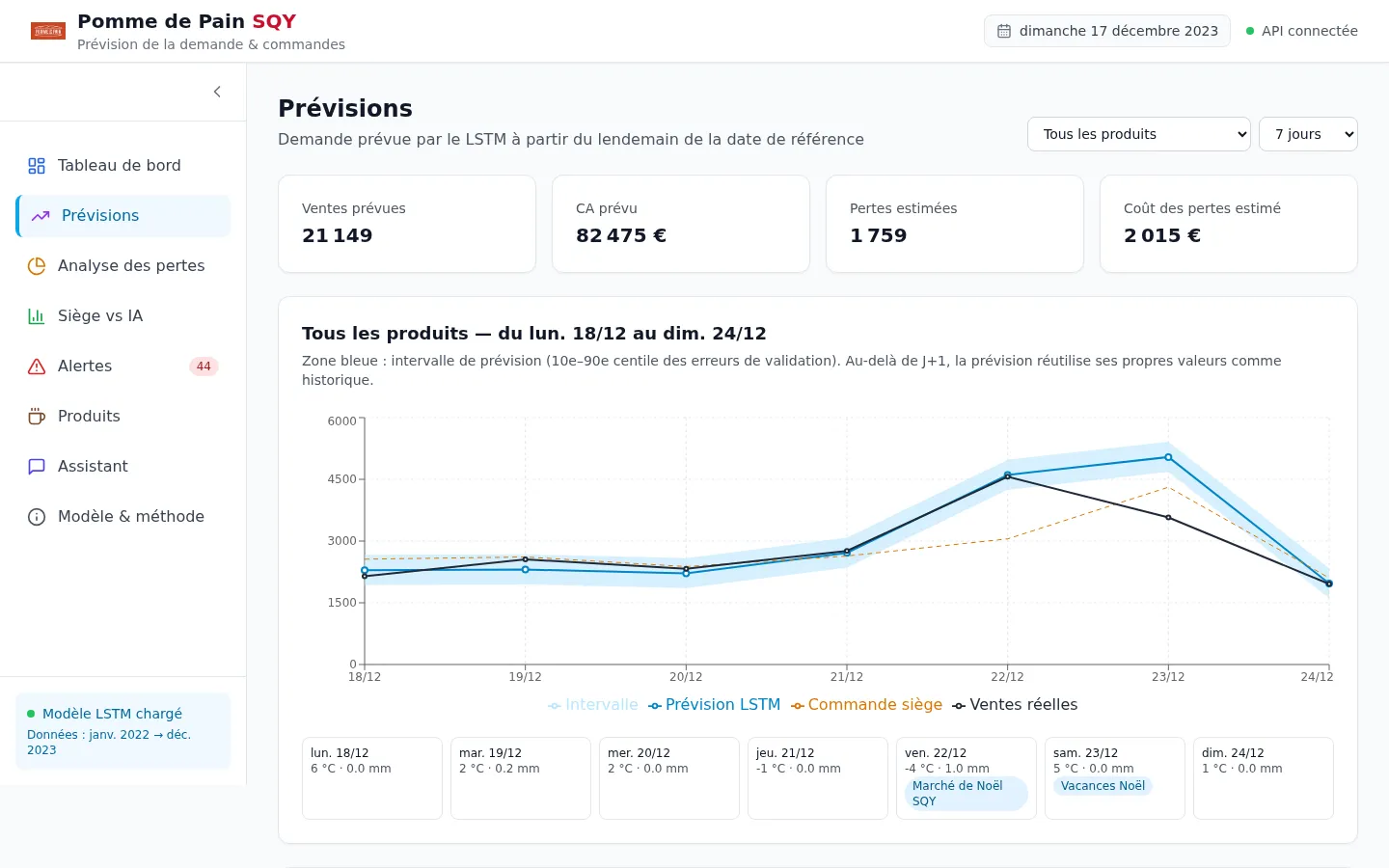The height and width of the screenshot is (868, 1389).
Task: Click the 23/12 Ventes réelles point
Action: [x=1168, y=518]
